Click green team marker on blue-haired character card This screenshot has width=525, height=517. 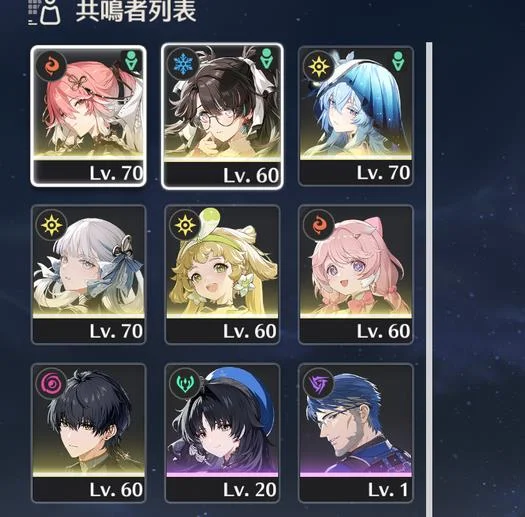click(x=398, y=61)
